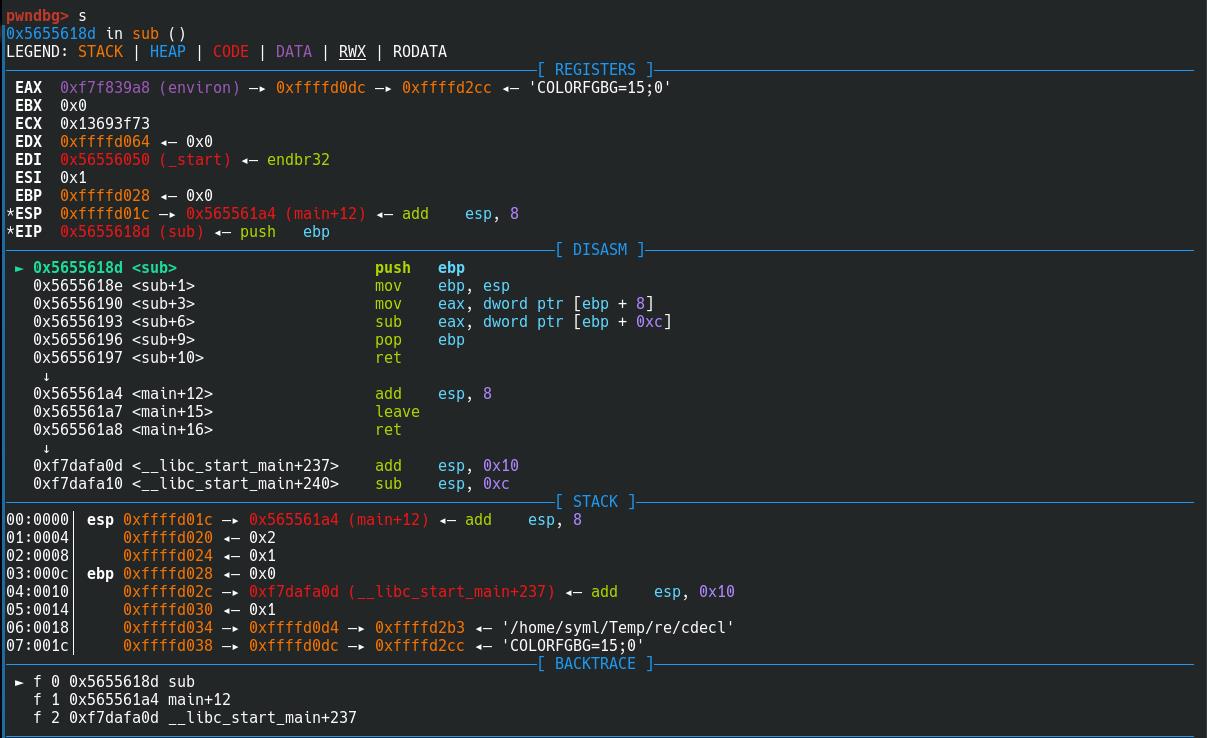Click the asterisk marker before the EIP register
Screen dimensions: 1207x738
(10, 232)
